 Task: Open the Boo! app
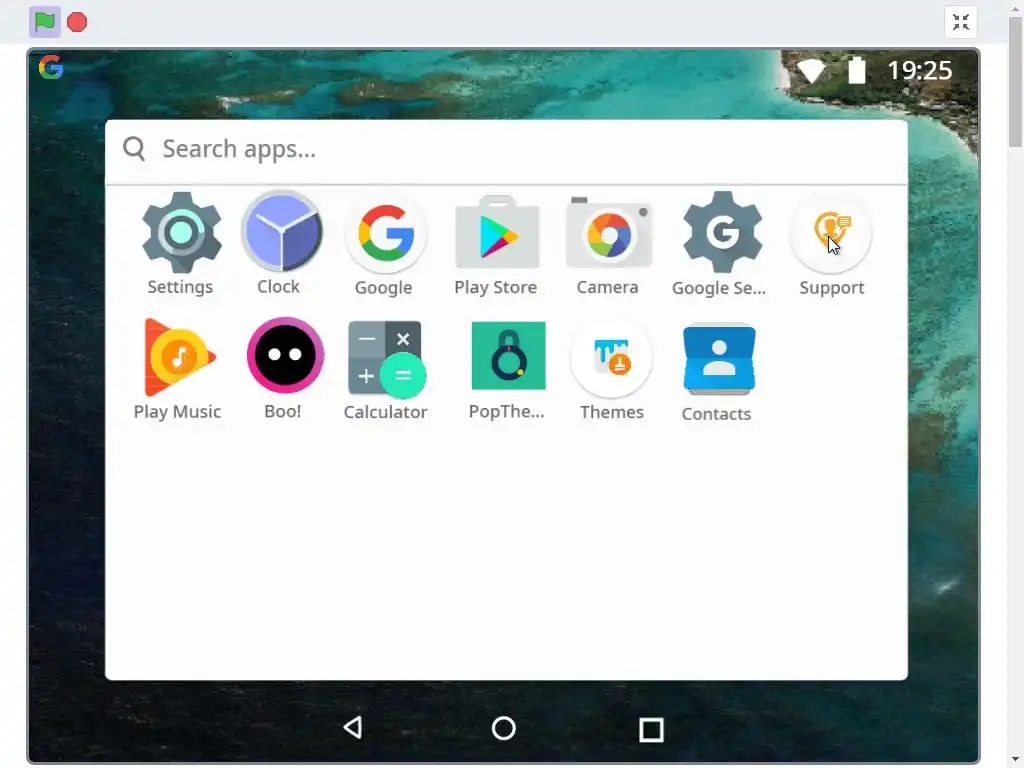coord(285,355)
